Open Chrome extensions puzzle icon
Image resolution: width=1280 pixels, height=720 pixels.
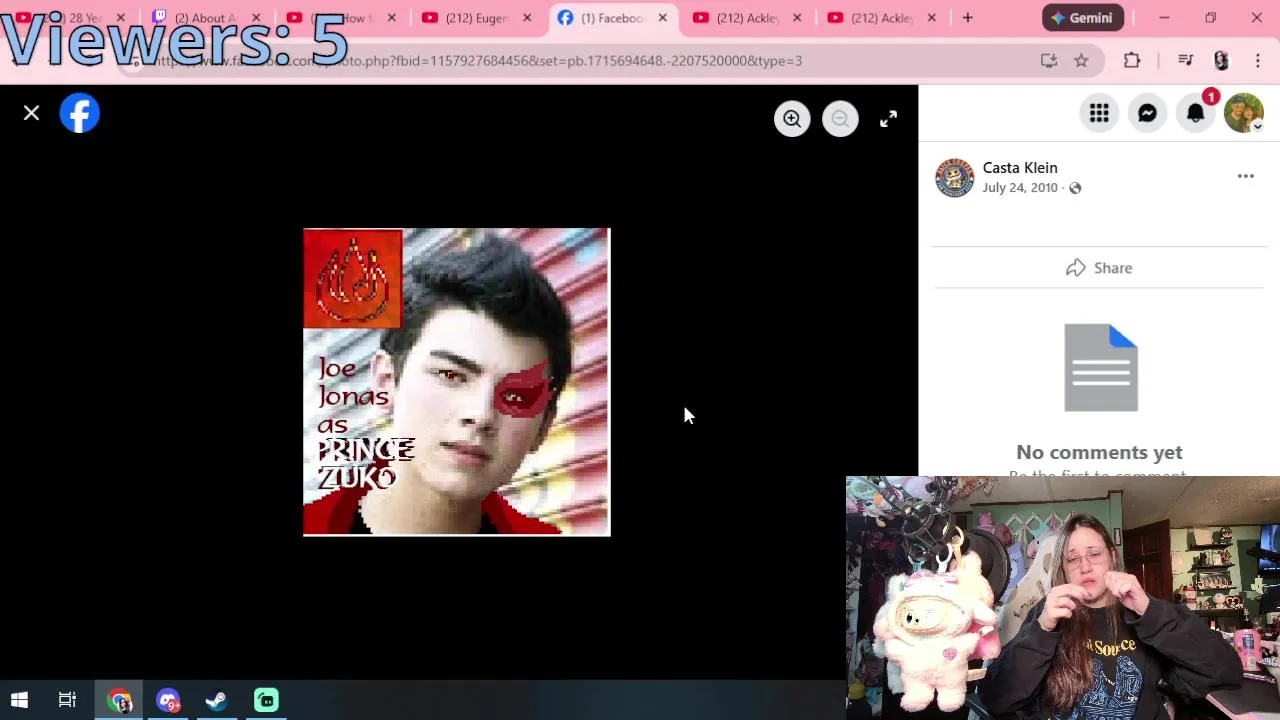pos(1132,61)
